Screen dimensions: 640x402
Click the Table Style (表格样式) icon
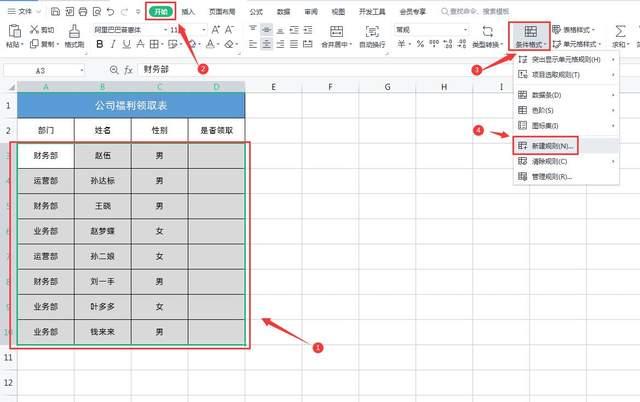[556, 29]
